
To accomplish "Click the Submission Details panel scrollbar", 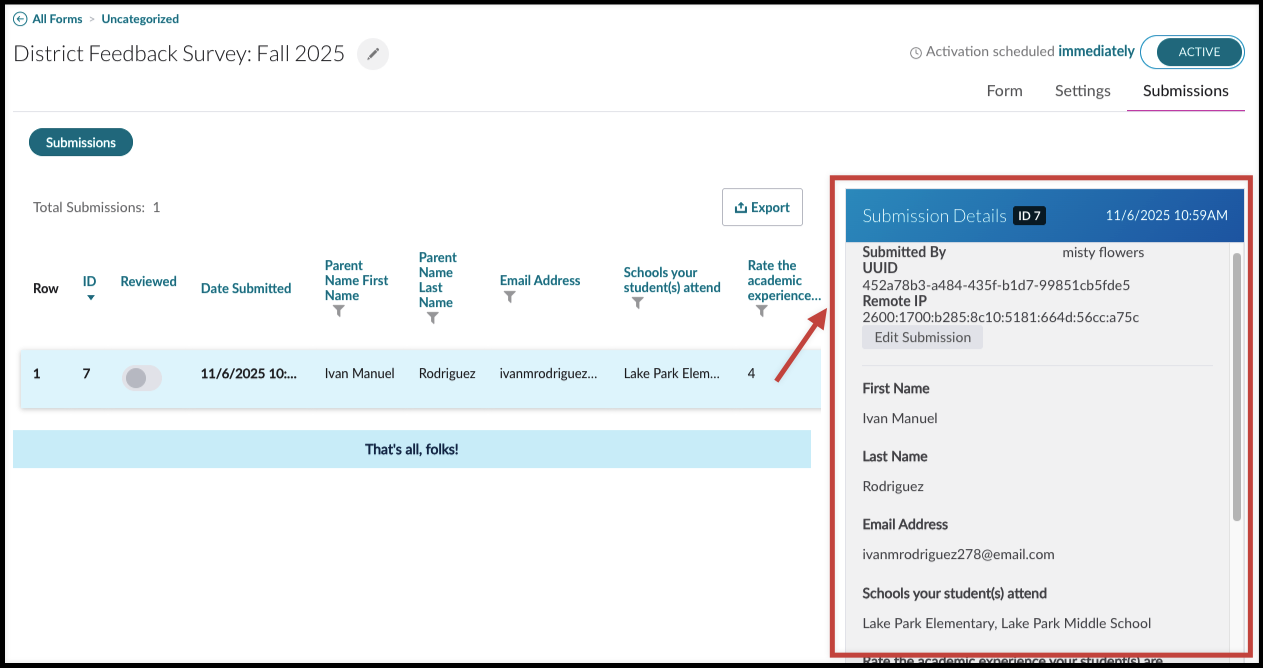I will 1237,385.
